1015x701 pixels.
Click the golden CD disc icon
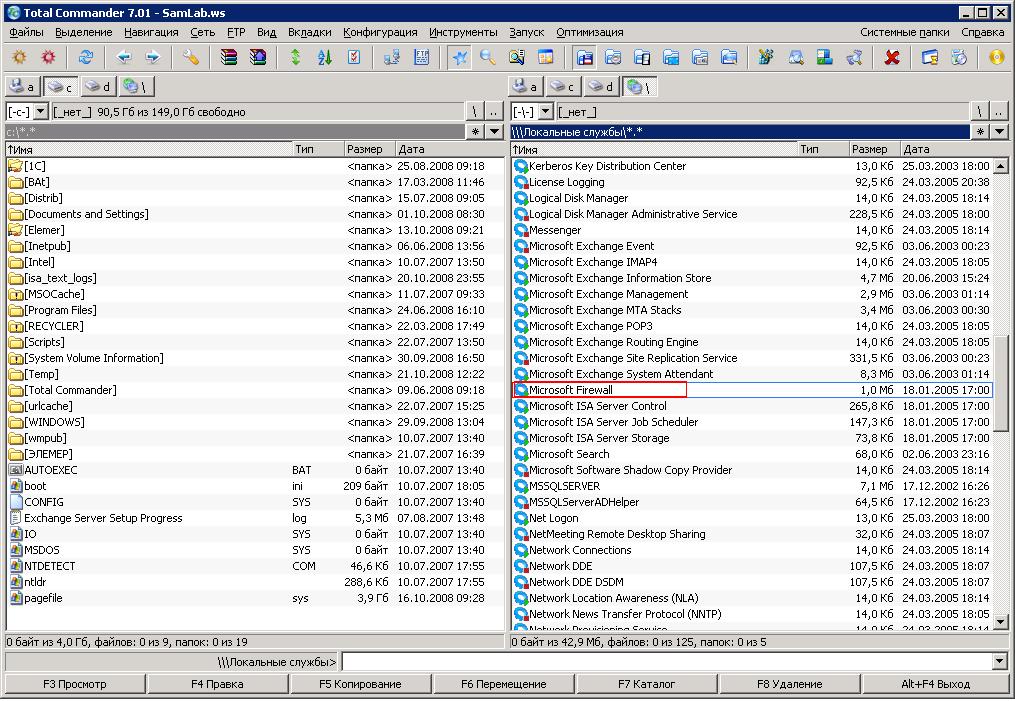coord(998,58)
